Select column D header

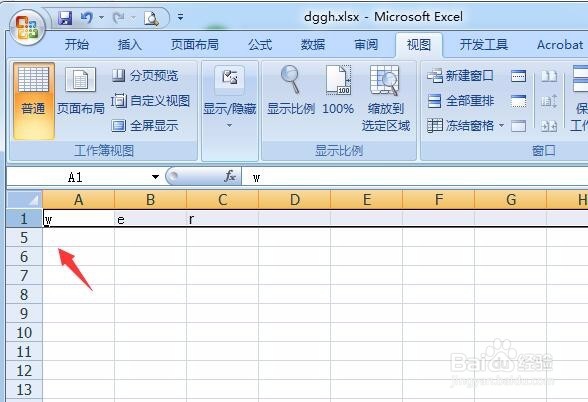point(294,200)
